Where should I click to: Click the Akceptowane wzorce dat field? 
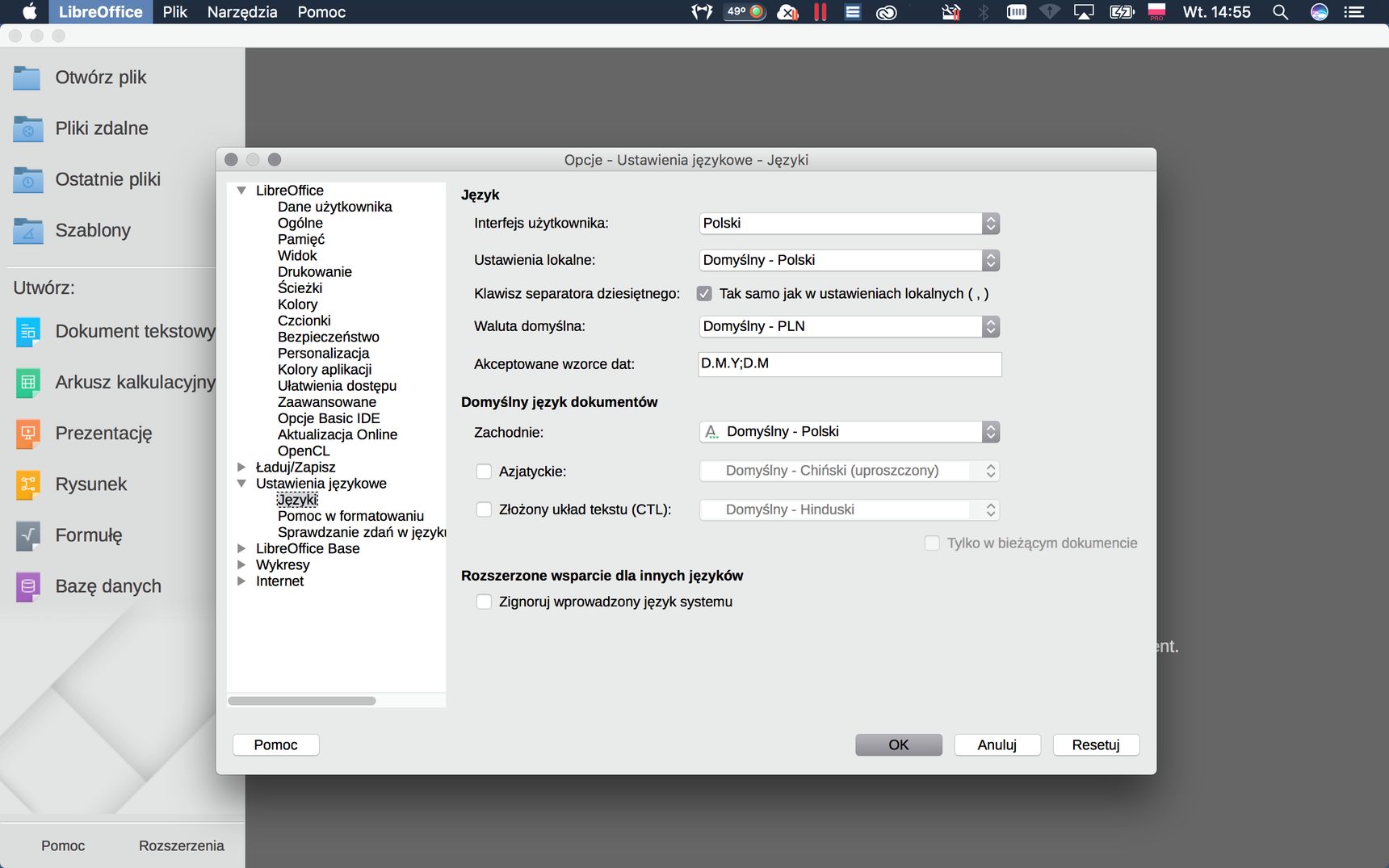[x=850, y=364]
